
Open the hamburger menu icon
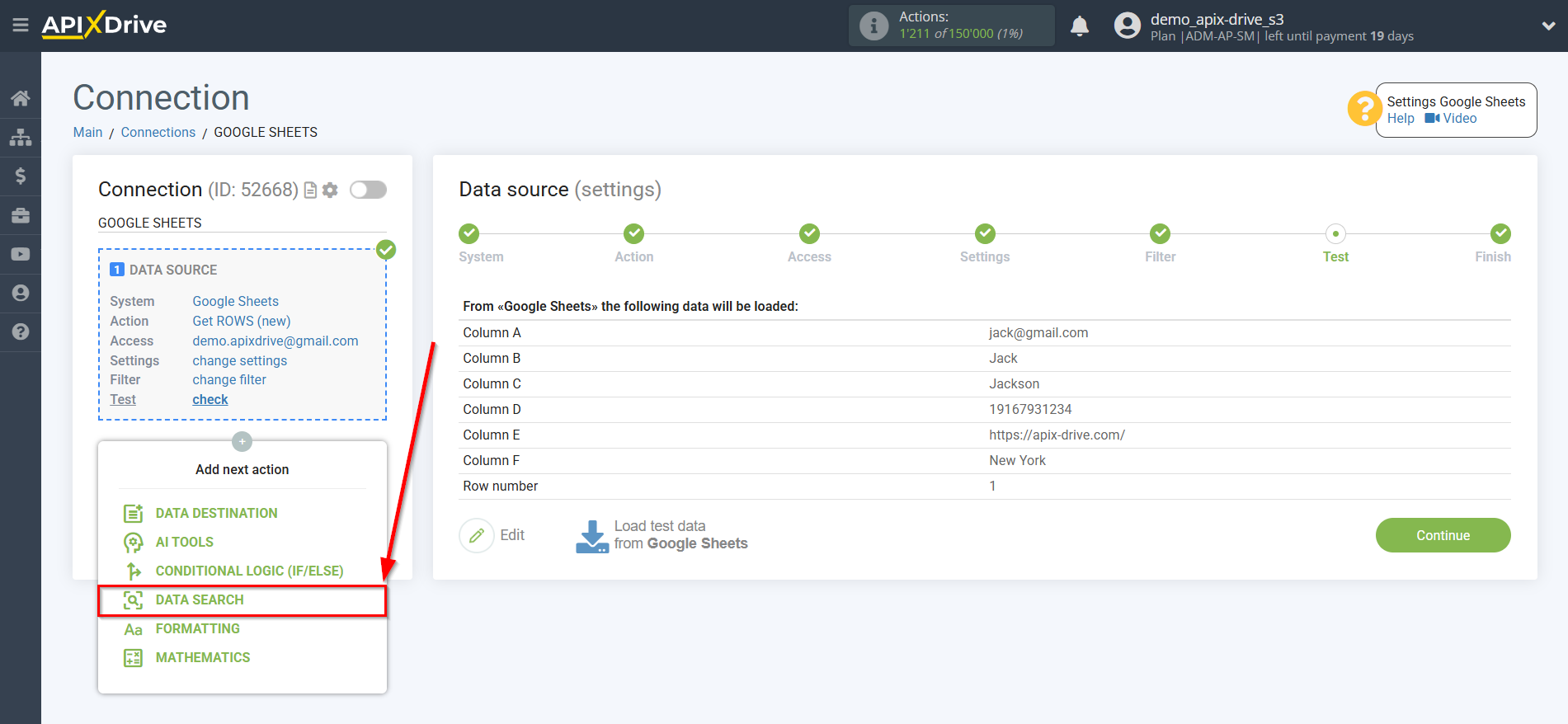coord(21,26)
